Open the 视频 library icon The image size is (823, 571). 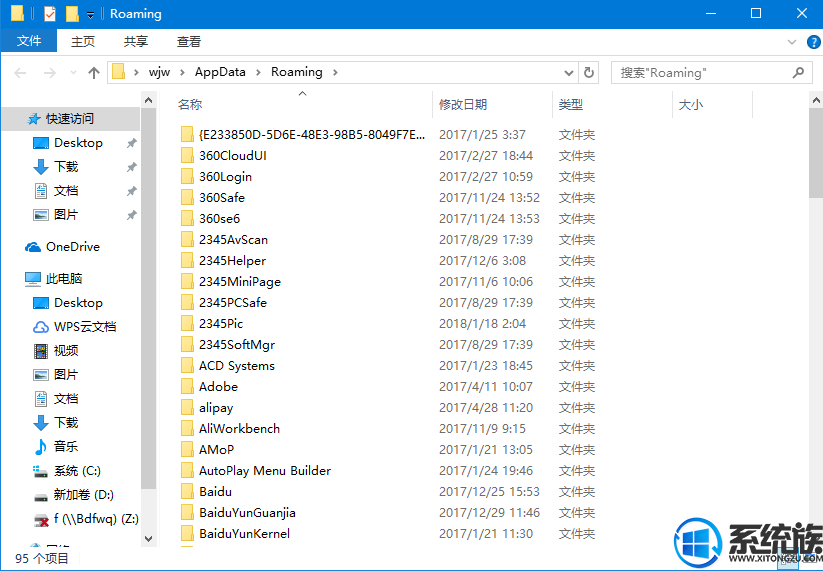tap(41, 351)
